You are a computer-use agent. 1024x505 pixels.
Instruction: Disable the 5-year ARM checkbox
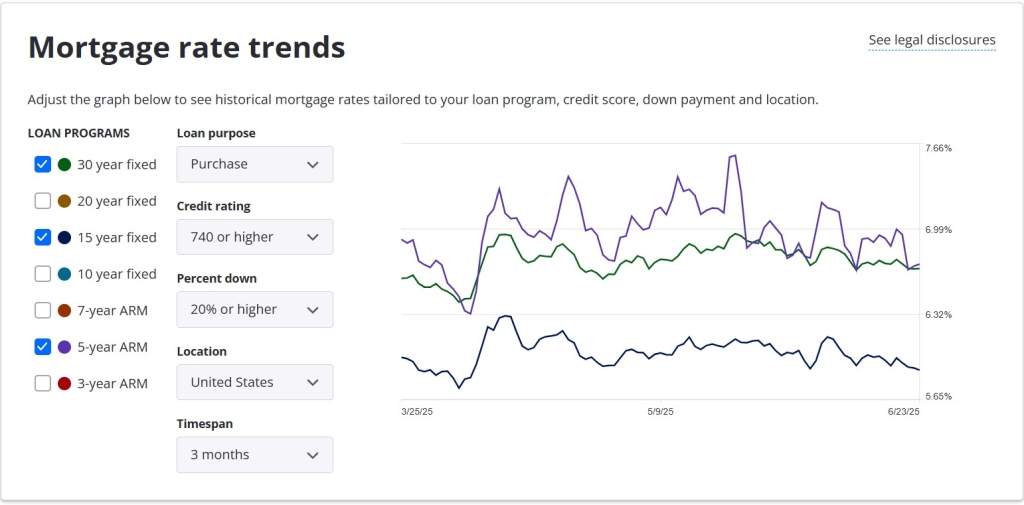tap(42, 347)
